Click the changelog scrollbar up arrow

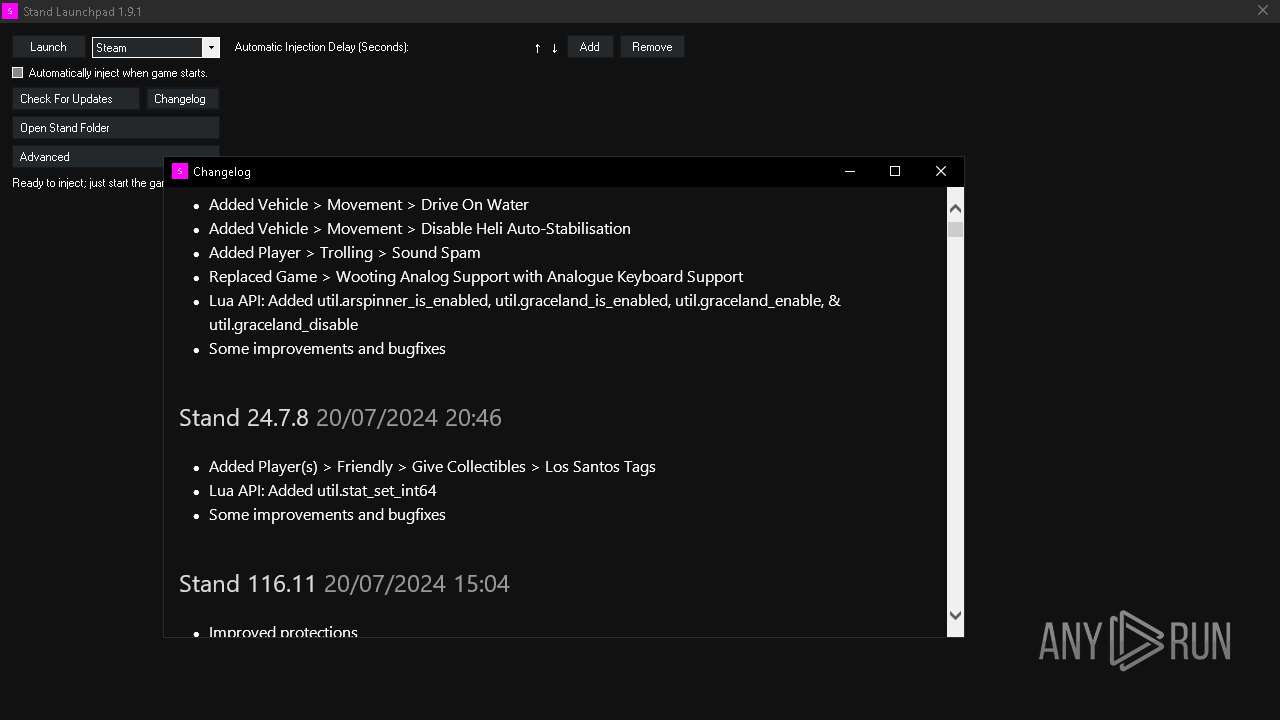pos(955,208)
